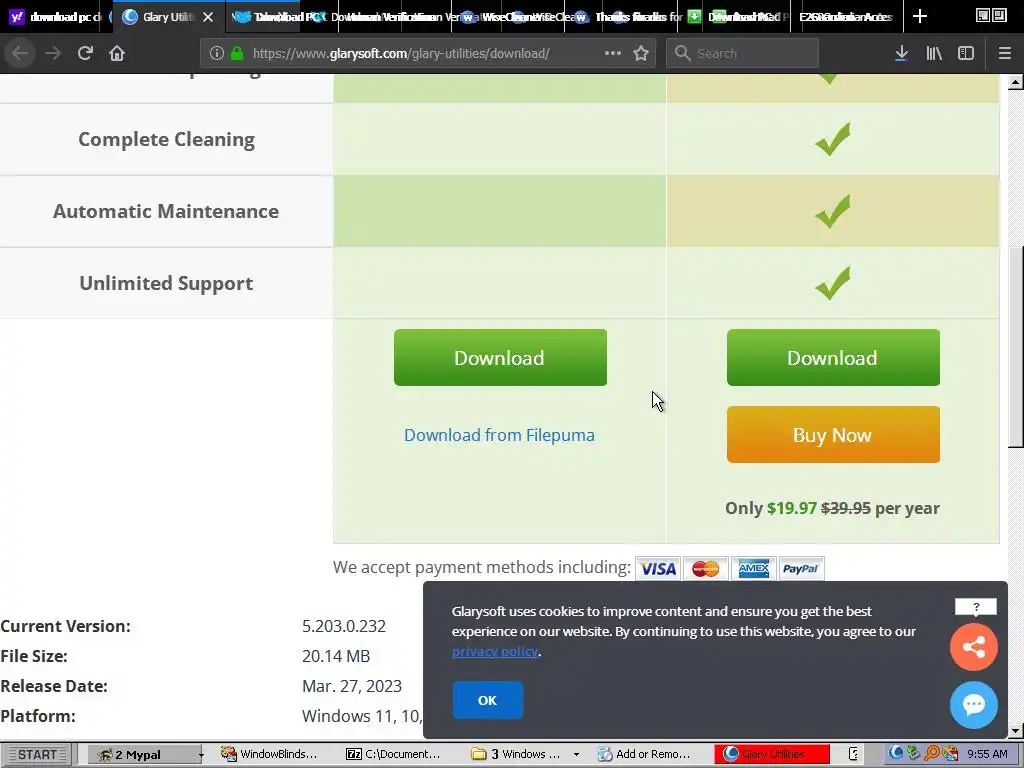Click the Automatic Maintenance feature label

[x=166, y=211]
